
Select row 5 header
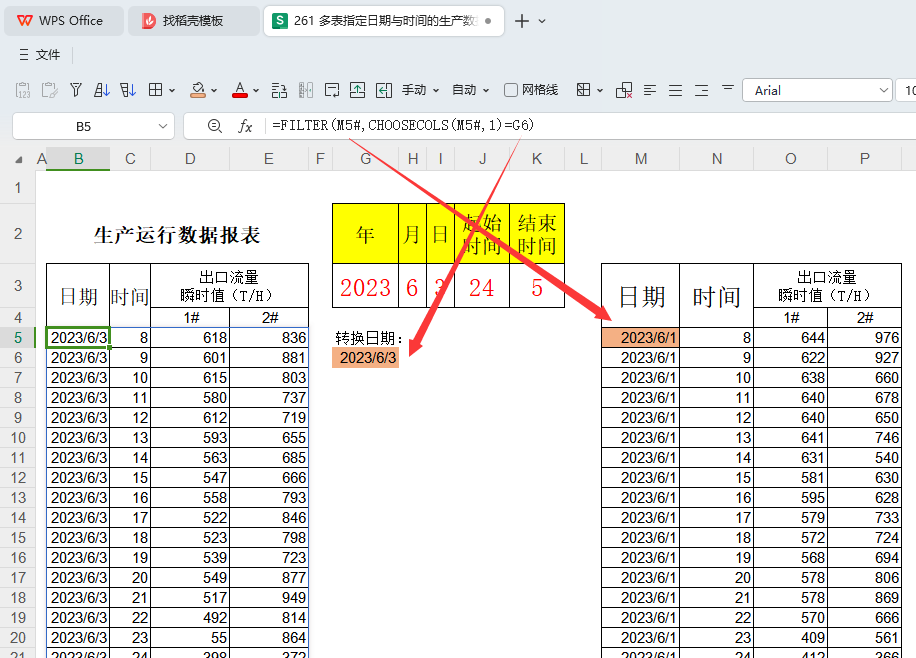pos(18,338)
